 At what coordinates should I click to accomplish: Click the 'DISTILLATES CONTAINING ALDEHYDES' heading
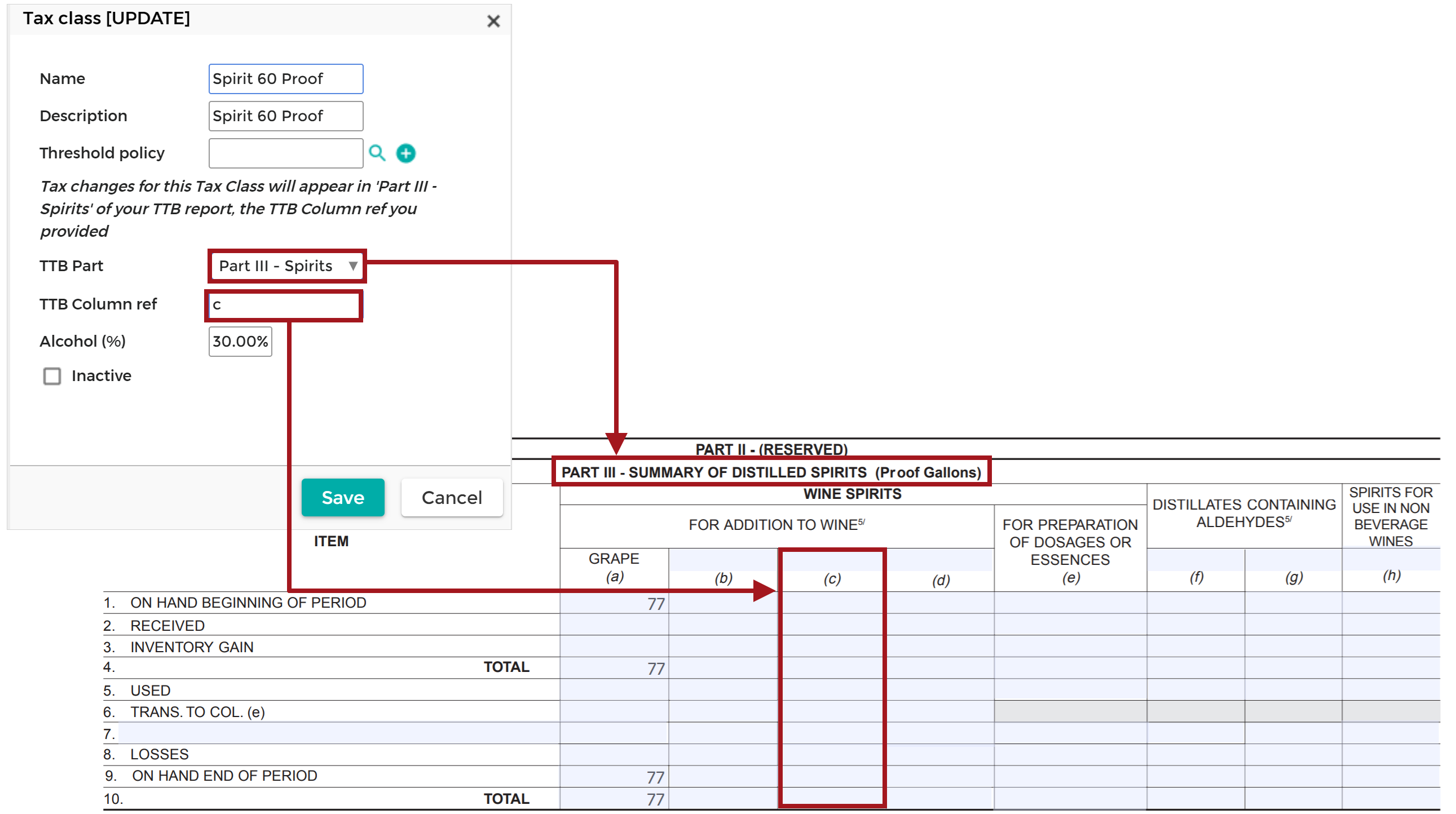pyautogui.click(x=1244, y=514)
